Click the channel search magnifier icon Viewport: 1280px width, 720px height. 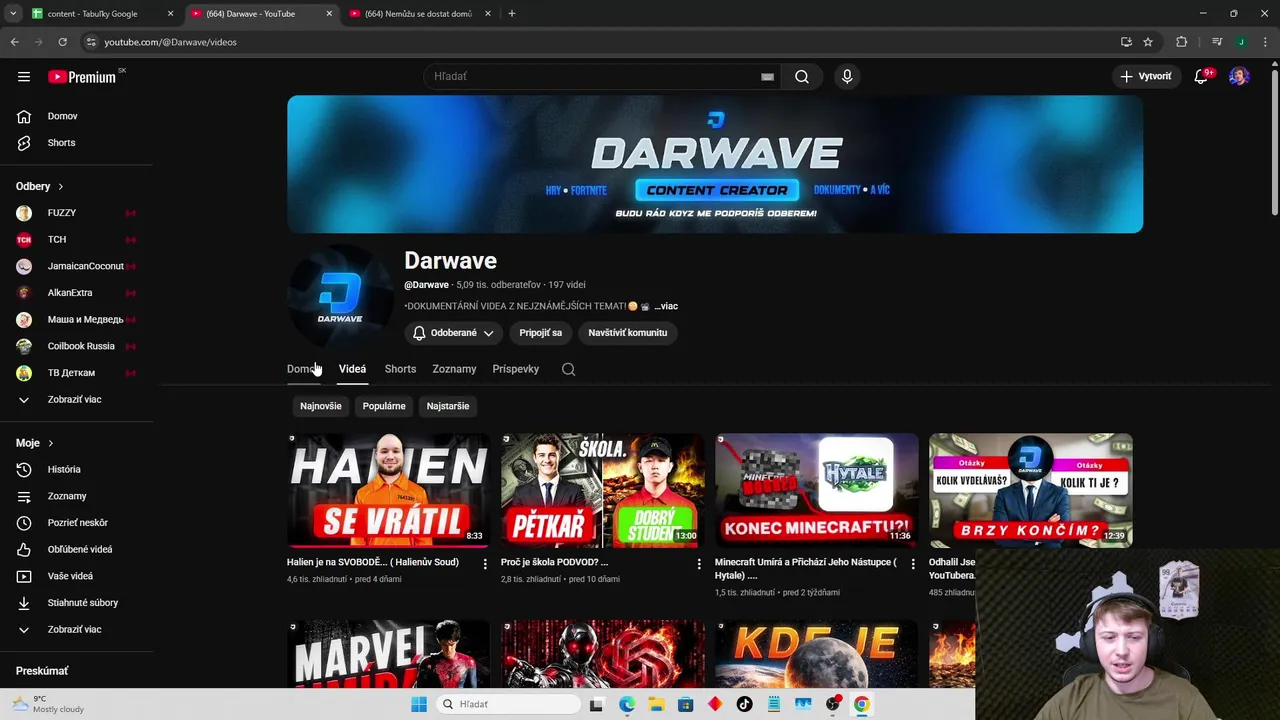(568, 369)
